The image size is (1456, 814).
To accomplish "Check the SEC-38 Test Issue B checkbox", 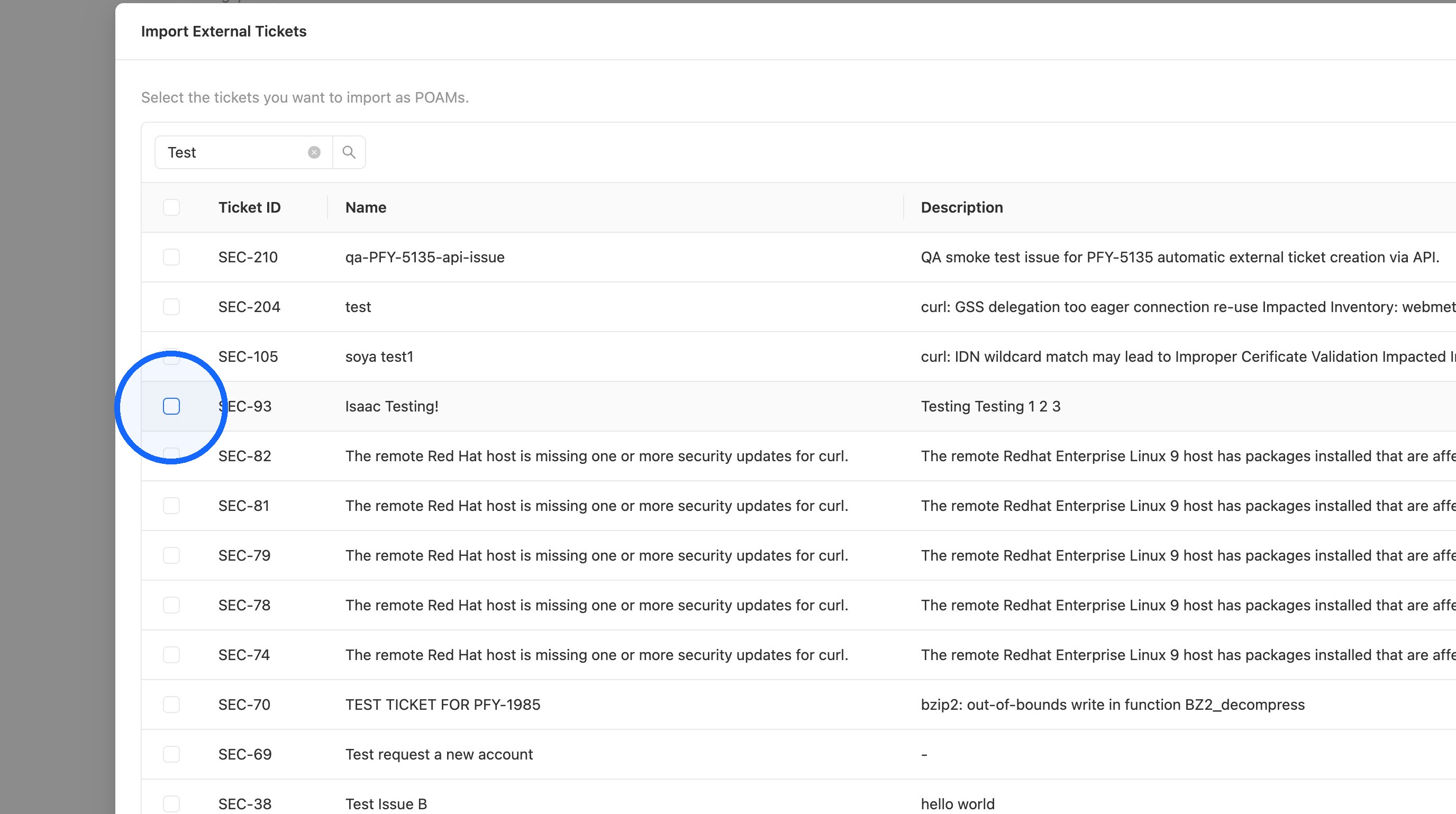I will (x=171, y=804).
